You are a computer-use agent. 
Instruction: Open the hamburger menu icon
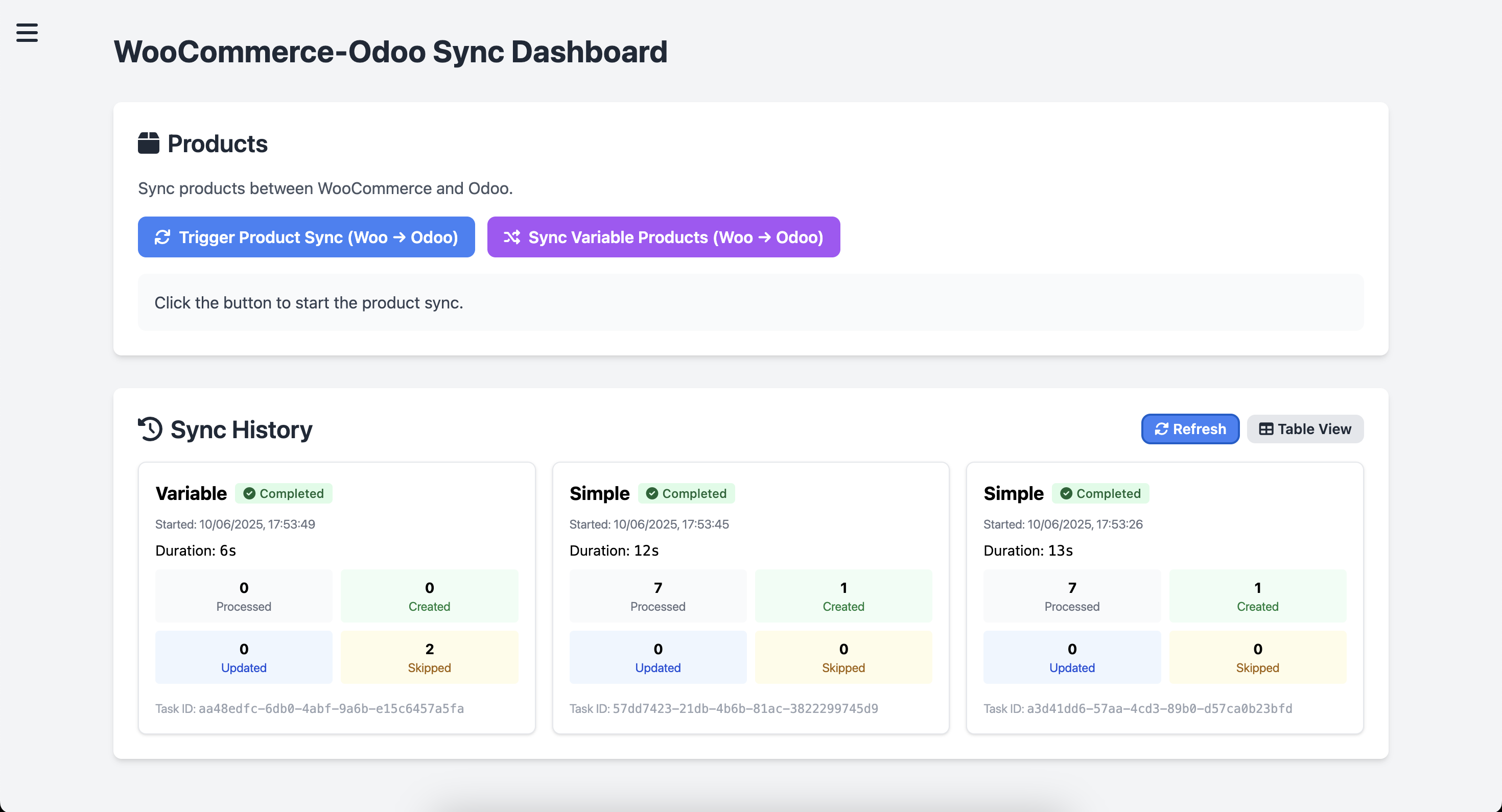coord(27,33)
